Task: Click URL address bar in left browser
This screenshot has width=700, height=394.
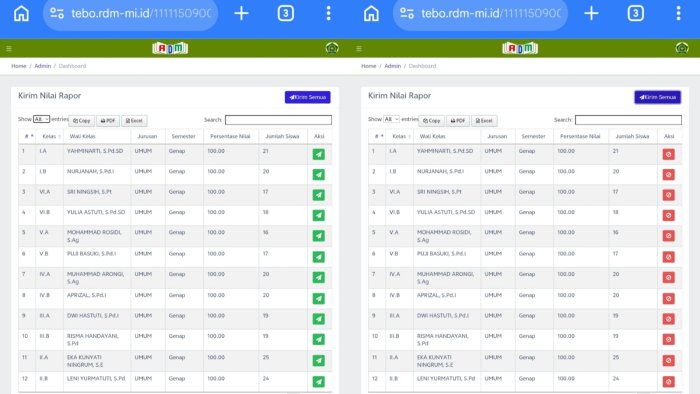Action: [130, 14]
